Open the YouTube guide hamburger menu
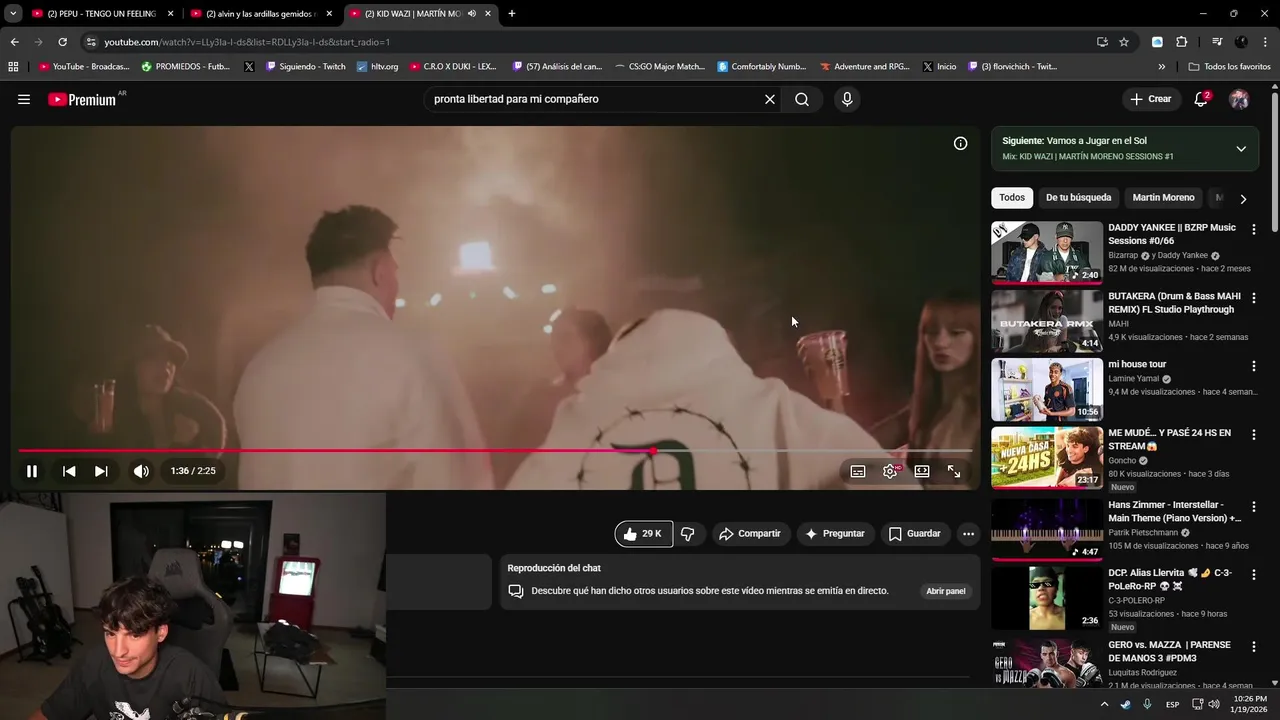This screenshot has height=720, width=1280. point(24,99)
